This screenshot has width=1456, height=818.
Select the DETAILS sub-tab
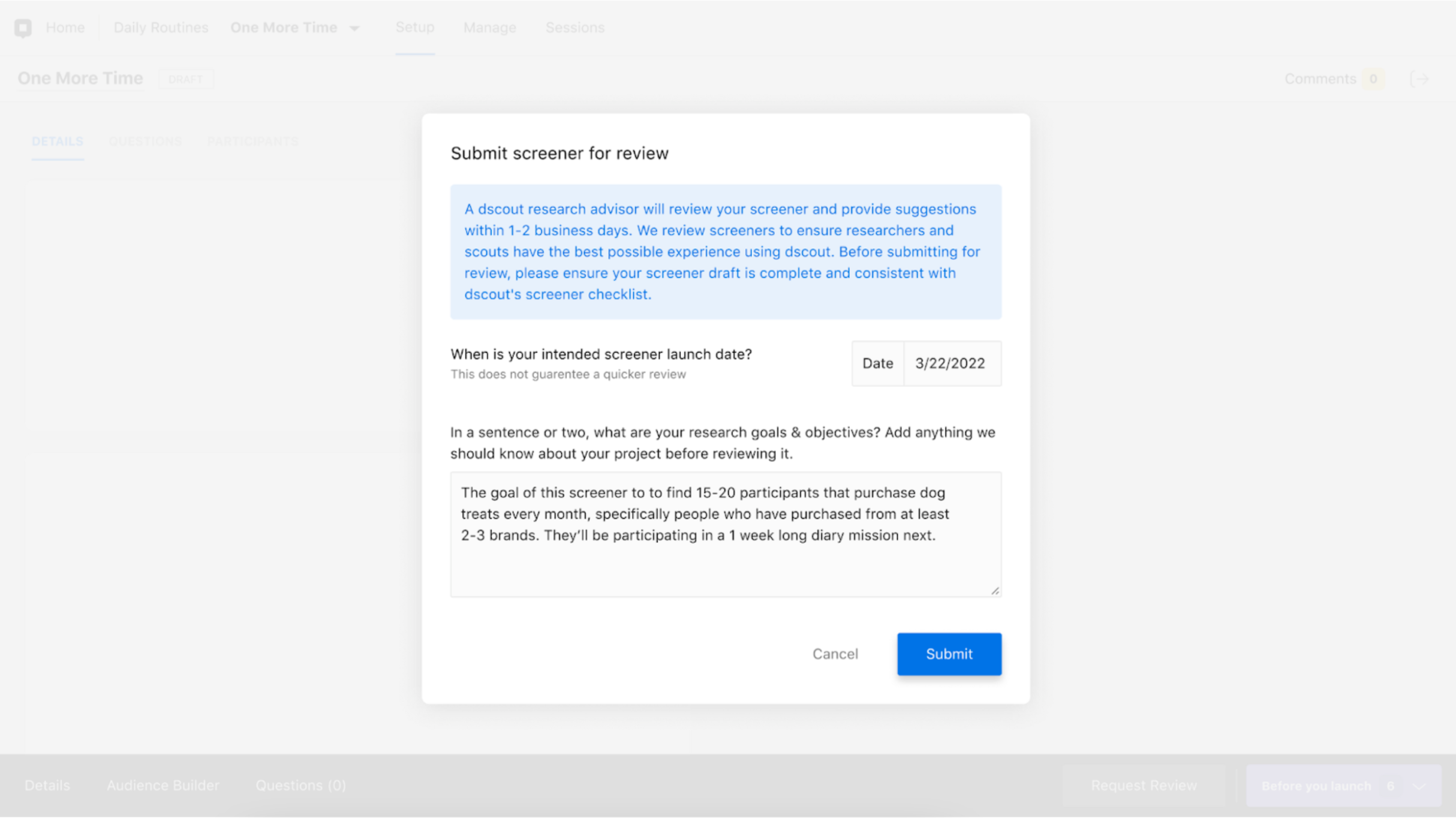click(x=58, y=142)
